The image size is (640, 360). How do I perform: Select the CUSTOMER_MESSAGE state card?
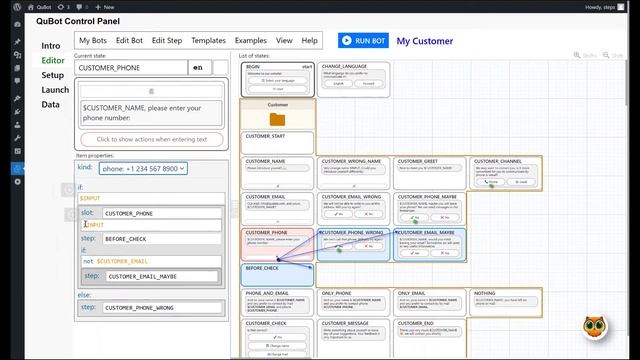[353, 338]
